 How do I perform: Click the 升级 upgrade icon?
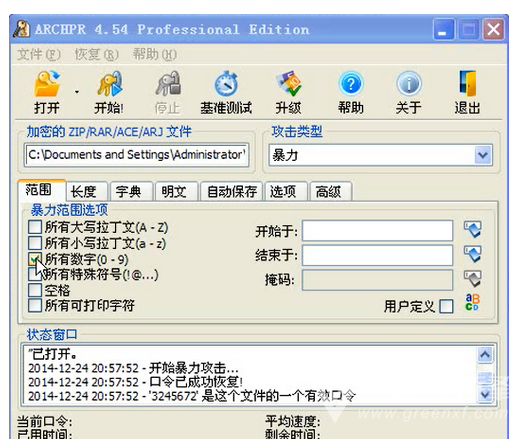[x=288, y=84]
